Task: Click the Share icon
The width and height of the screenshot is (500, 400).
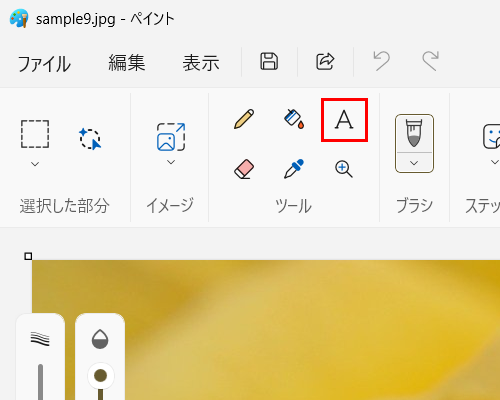Action: tap(325, 61)
